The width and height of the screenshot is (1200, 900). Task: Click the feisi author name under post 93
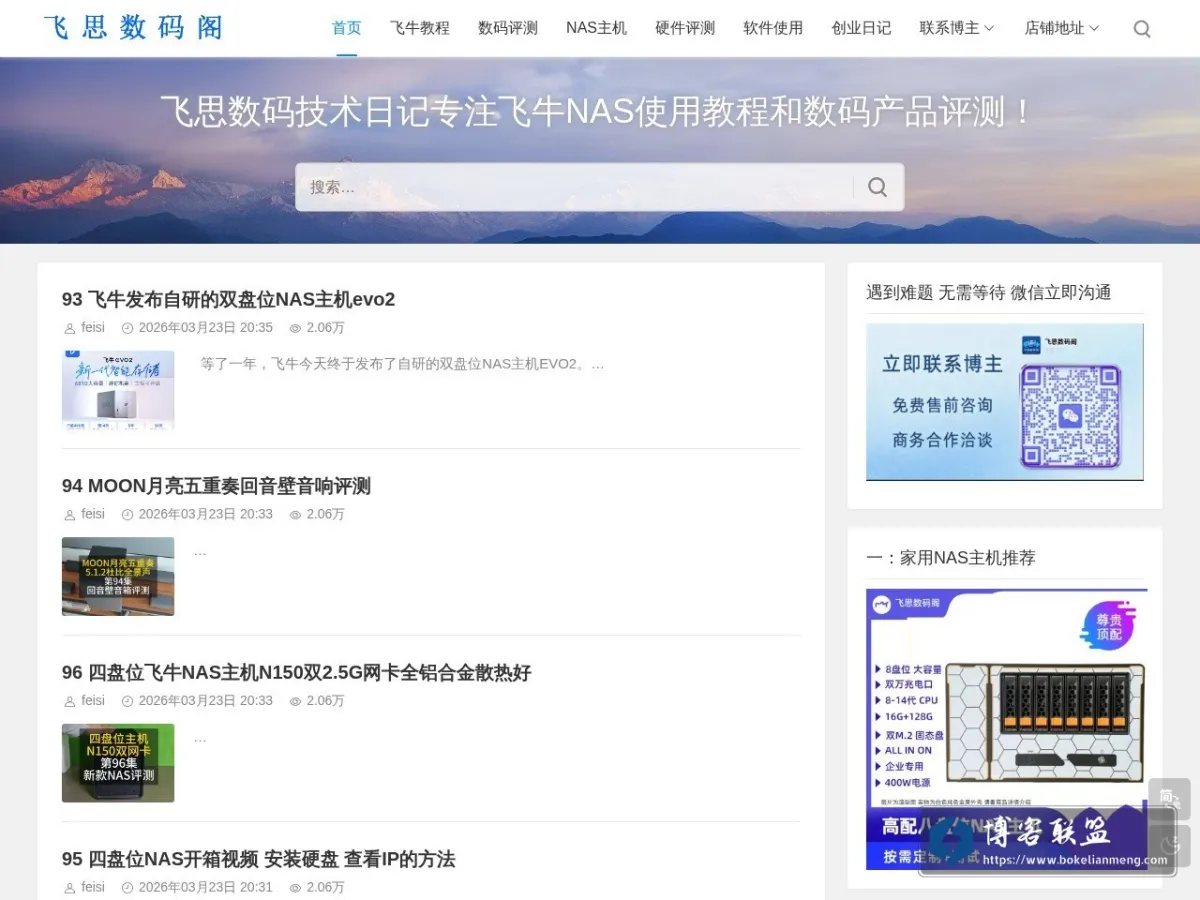click(x=93, y=327)
